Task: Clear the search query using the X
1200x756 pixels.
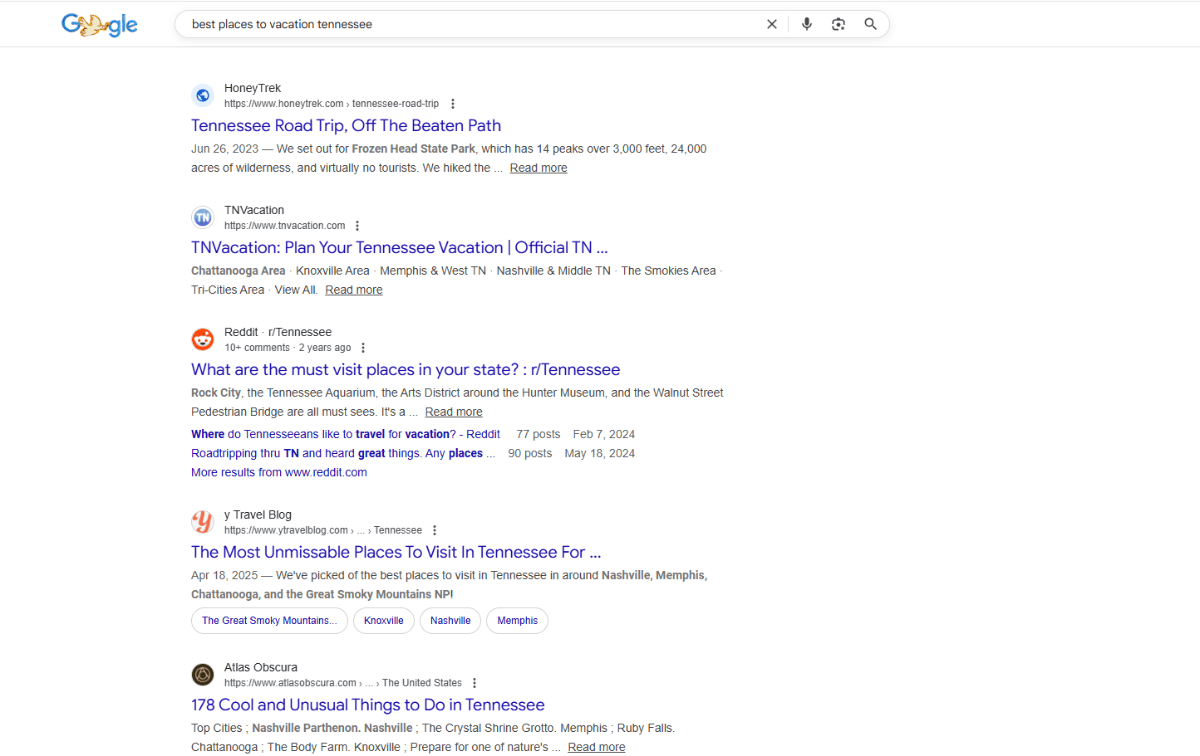Action: pos(771,23)
